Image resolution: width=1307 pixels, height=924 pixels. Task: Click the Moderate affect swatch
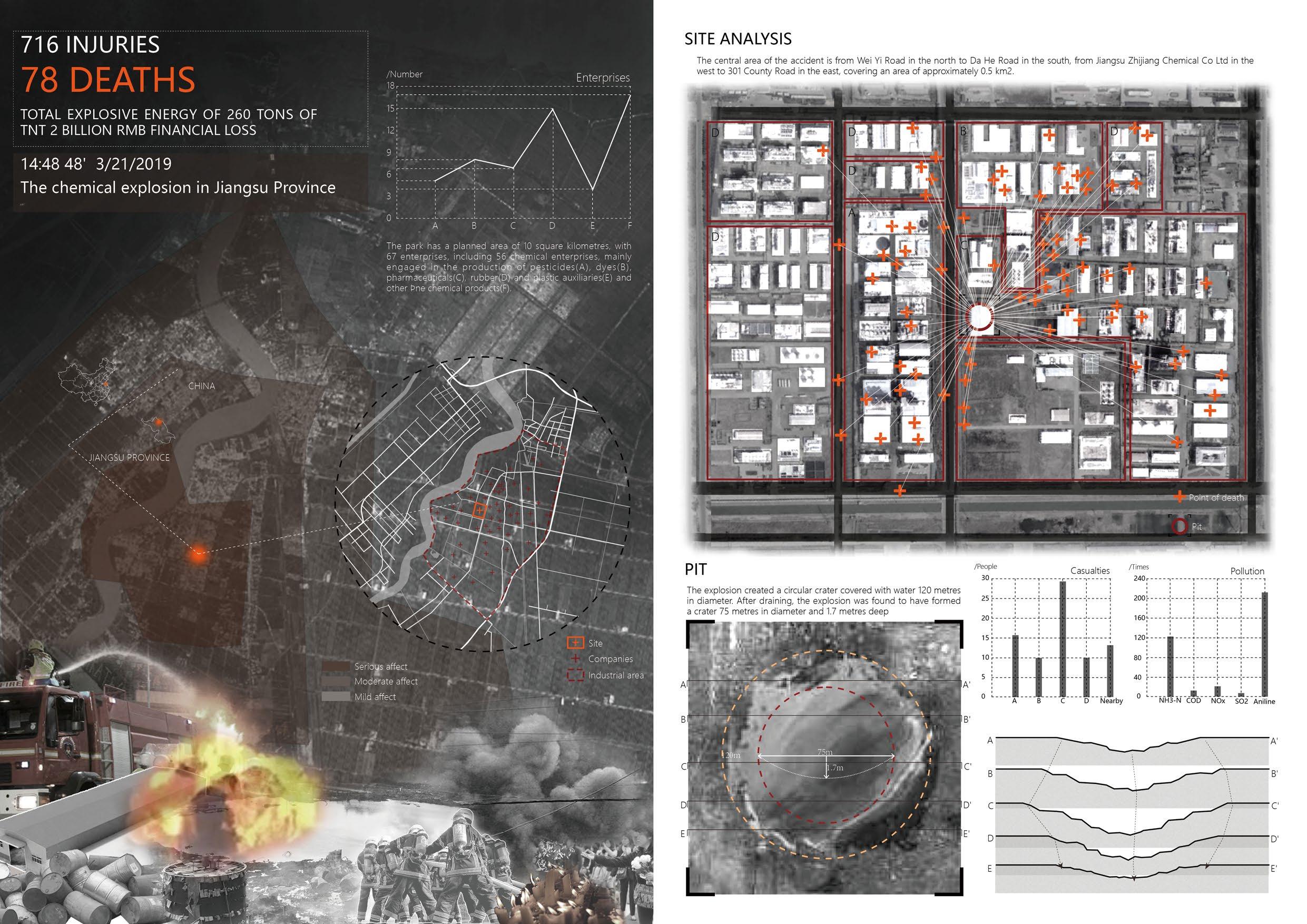coord(335,681)
